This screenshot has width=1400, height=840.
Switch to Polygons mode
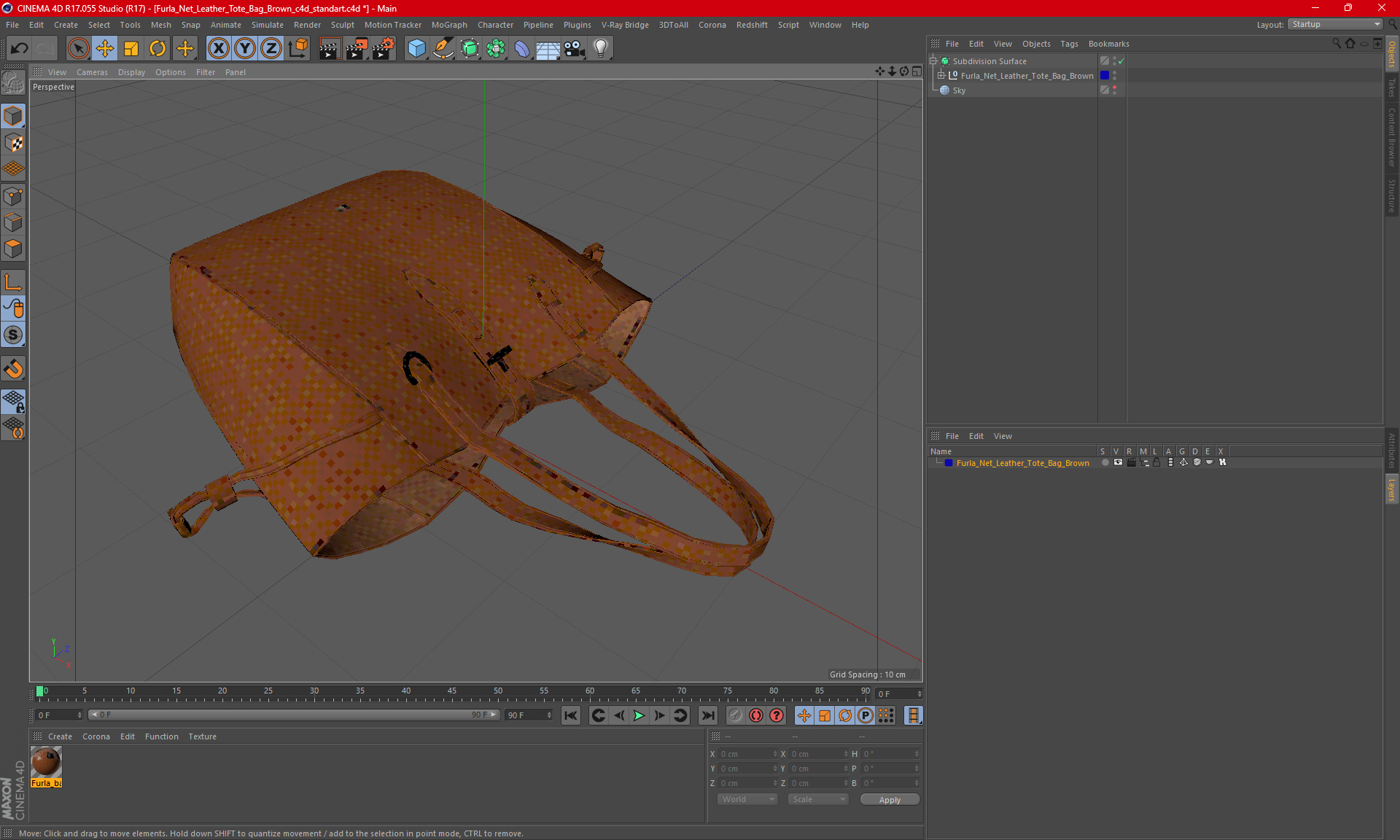tap(13, 249)
